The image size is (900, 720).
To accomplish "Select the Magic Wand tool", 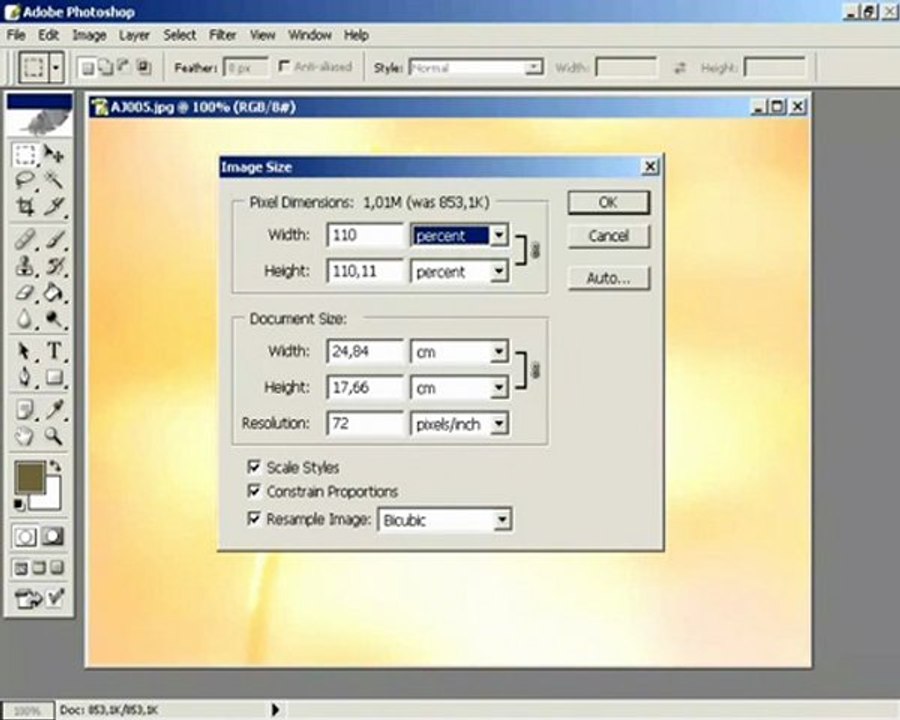I will [55, 180].
